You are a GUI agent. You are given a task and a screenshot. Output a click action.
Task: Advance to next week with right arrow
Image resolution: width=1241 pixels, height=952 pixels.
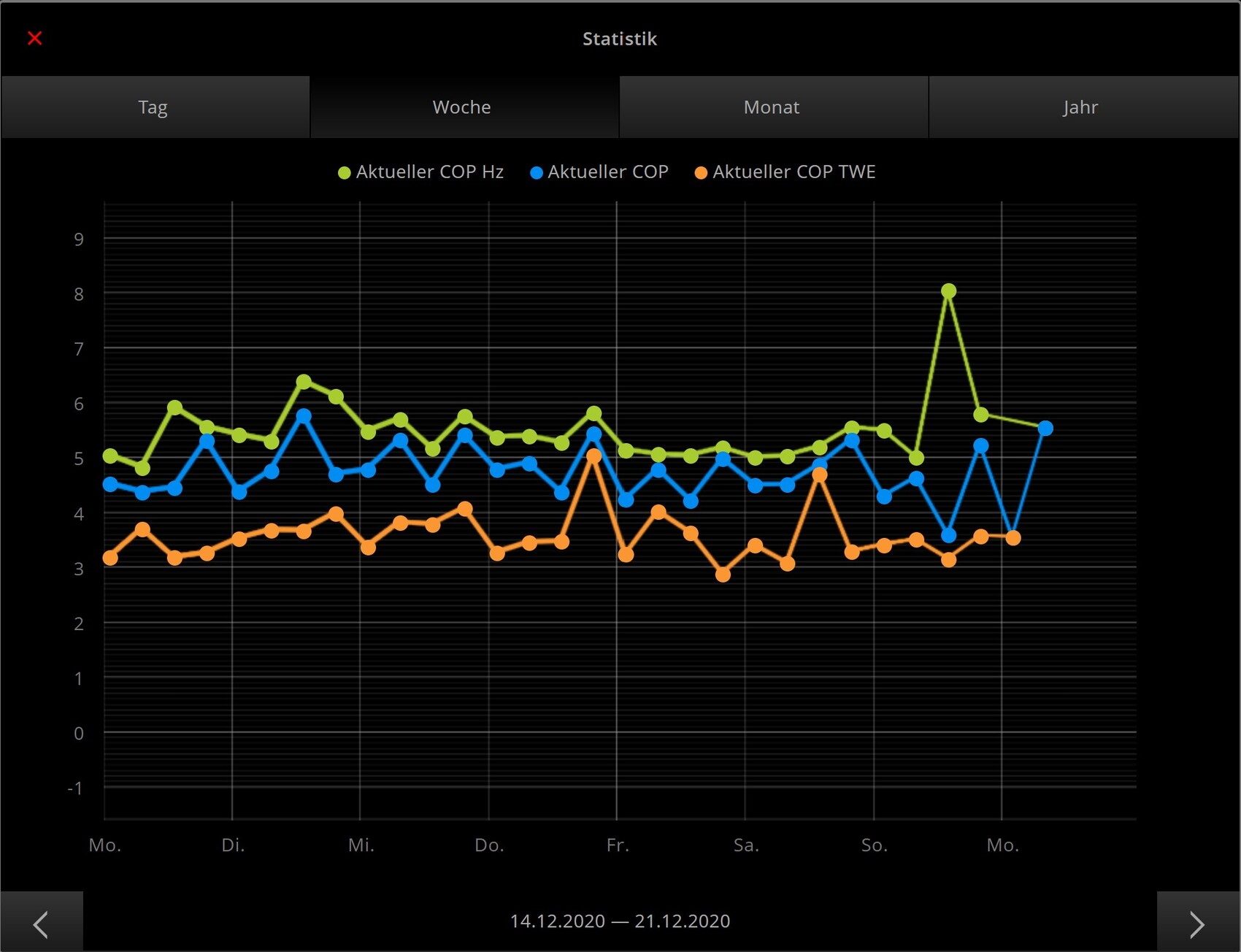1197,924
